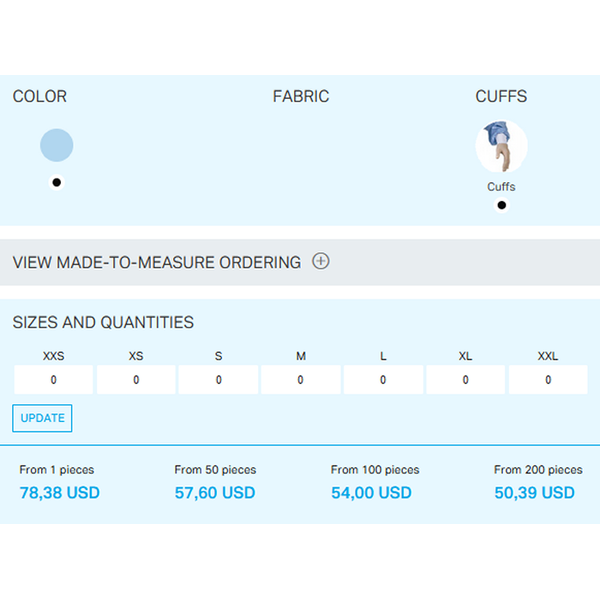The image size is (600, 600).
Task: Focus the XS quantity field
Action: [136, 380]
